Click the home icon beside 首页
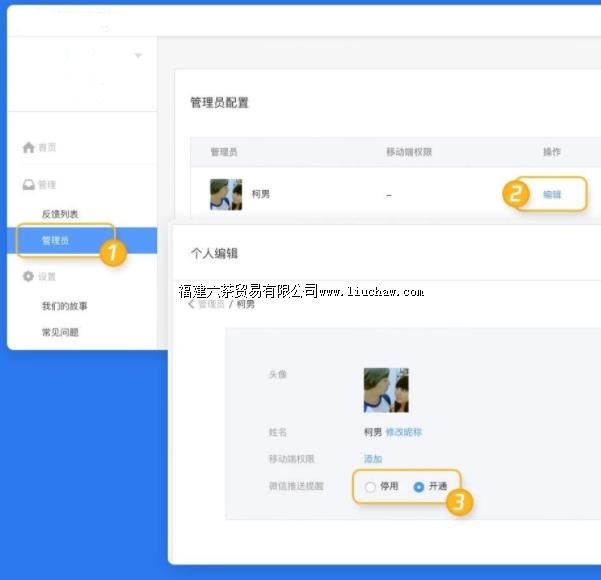This screenshot has width=601, height=580. (28, 147)
